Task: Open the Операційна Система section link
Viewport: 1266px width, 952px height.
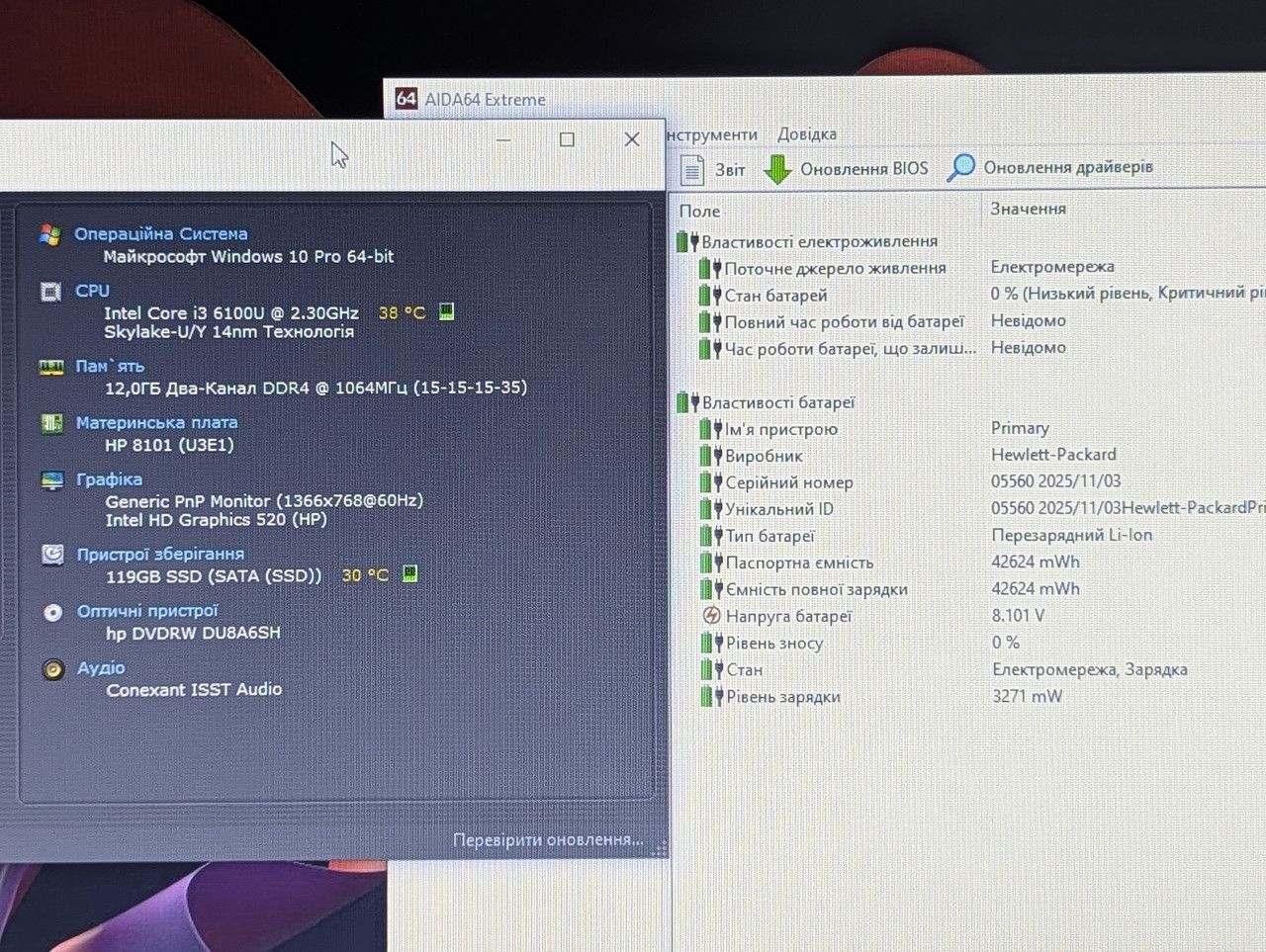Action: click(x=161, y=234)
